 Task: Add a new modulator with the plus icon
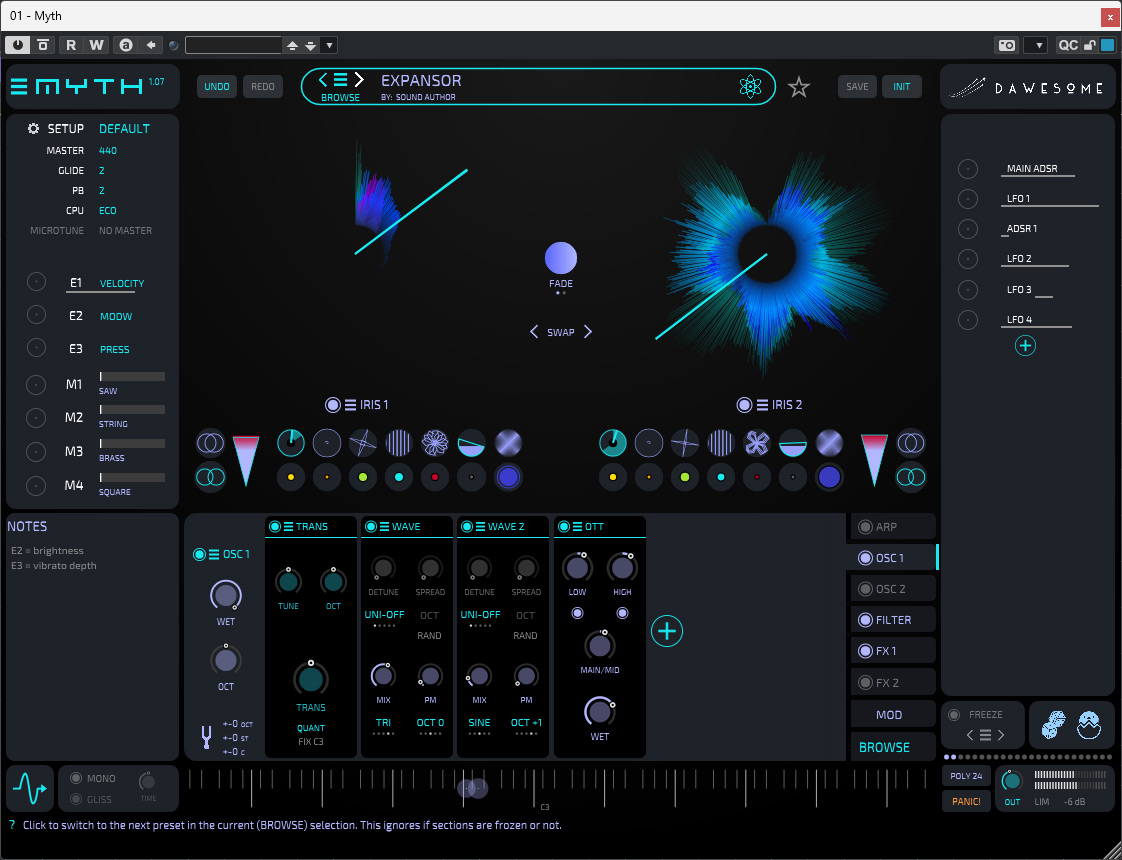[x=1025, y=346]
